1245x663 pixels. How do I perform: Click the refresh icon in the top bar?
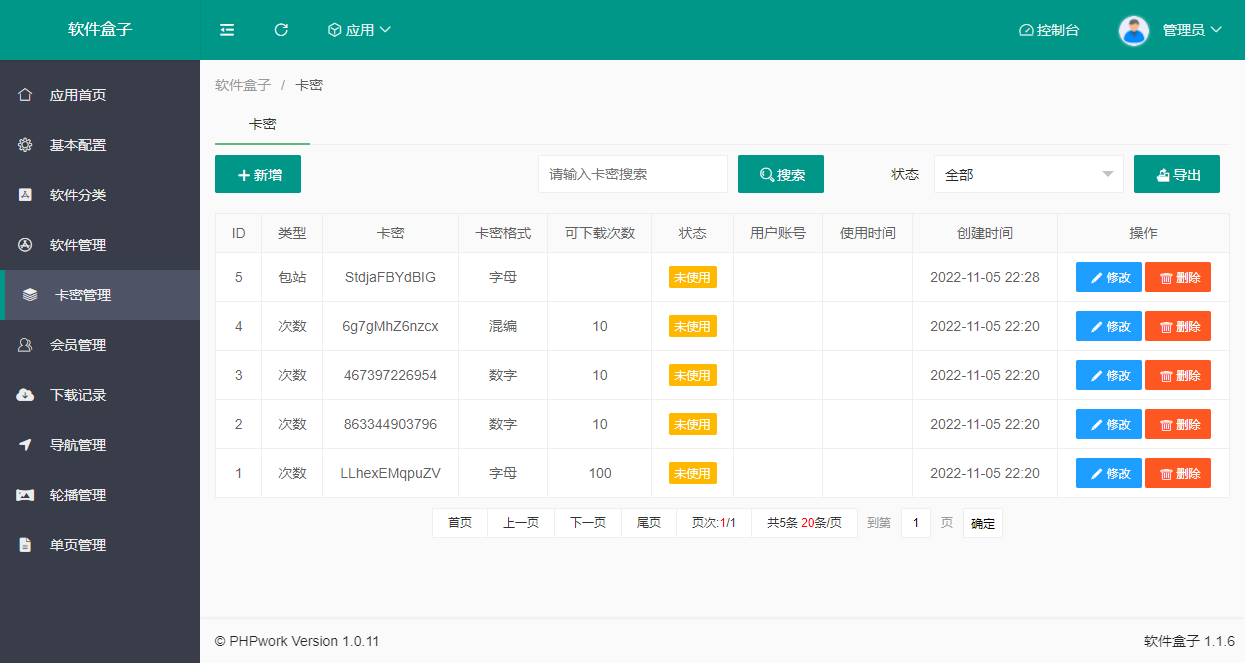point(281,30)
